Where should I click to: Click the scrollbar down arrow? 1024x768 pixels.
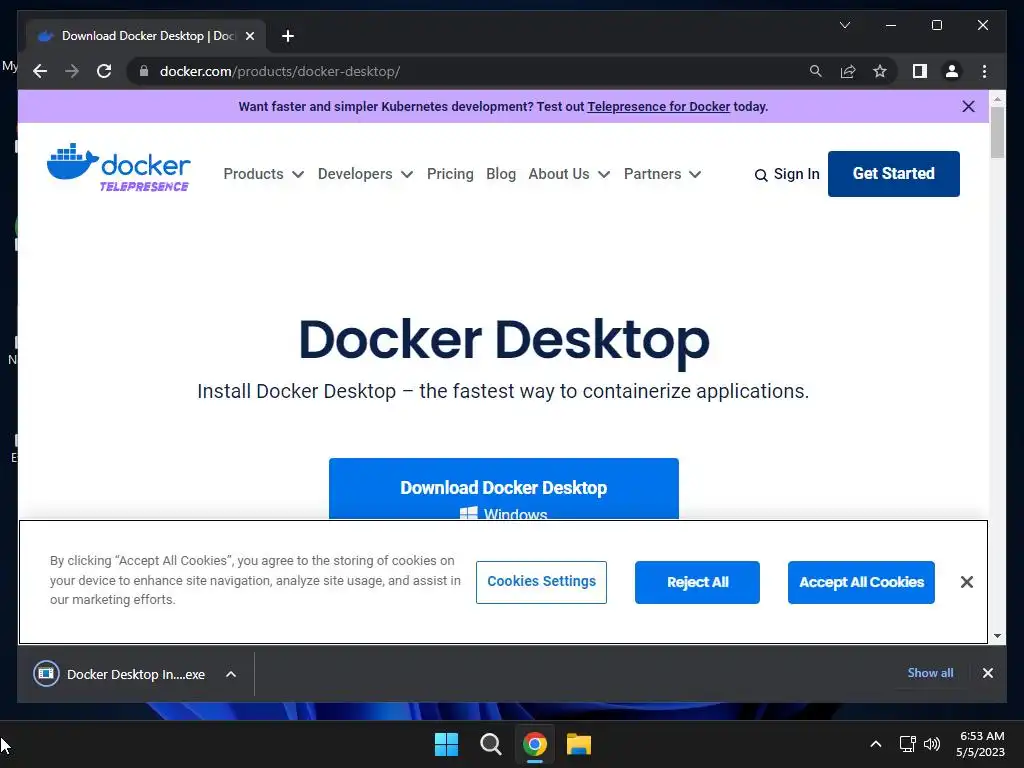click(997, 635)
